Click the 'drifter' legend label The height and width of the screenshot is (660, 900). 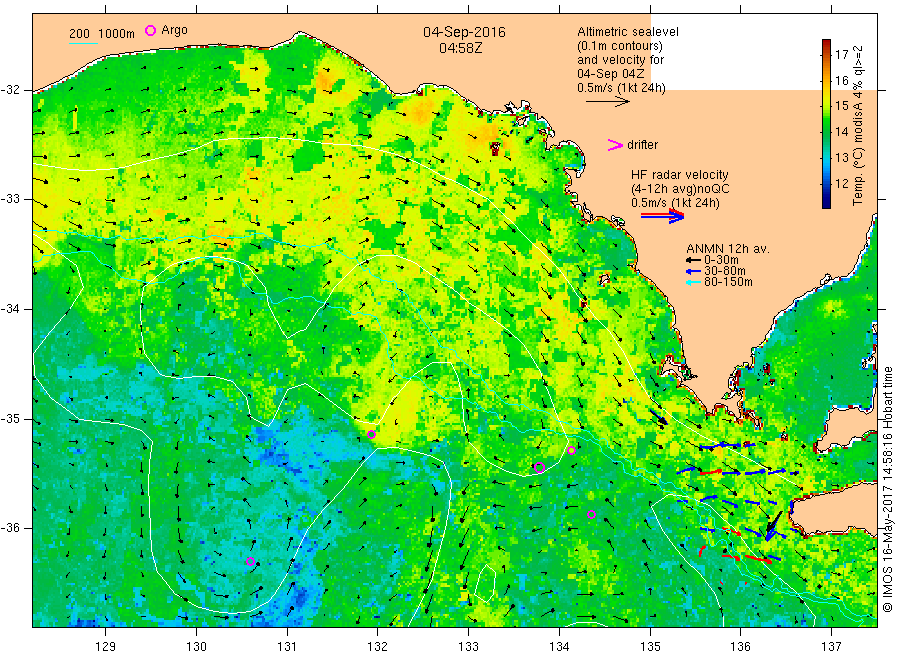coord(642,145)
